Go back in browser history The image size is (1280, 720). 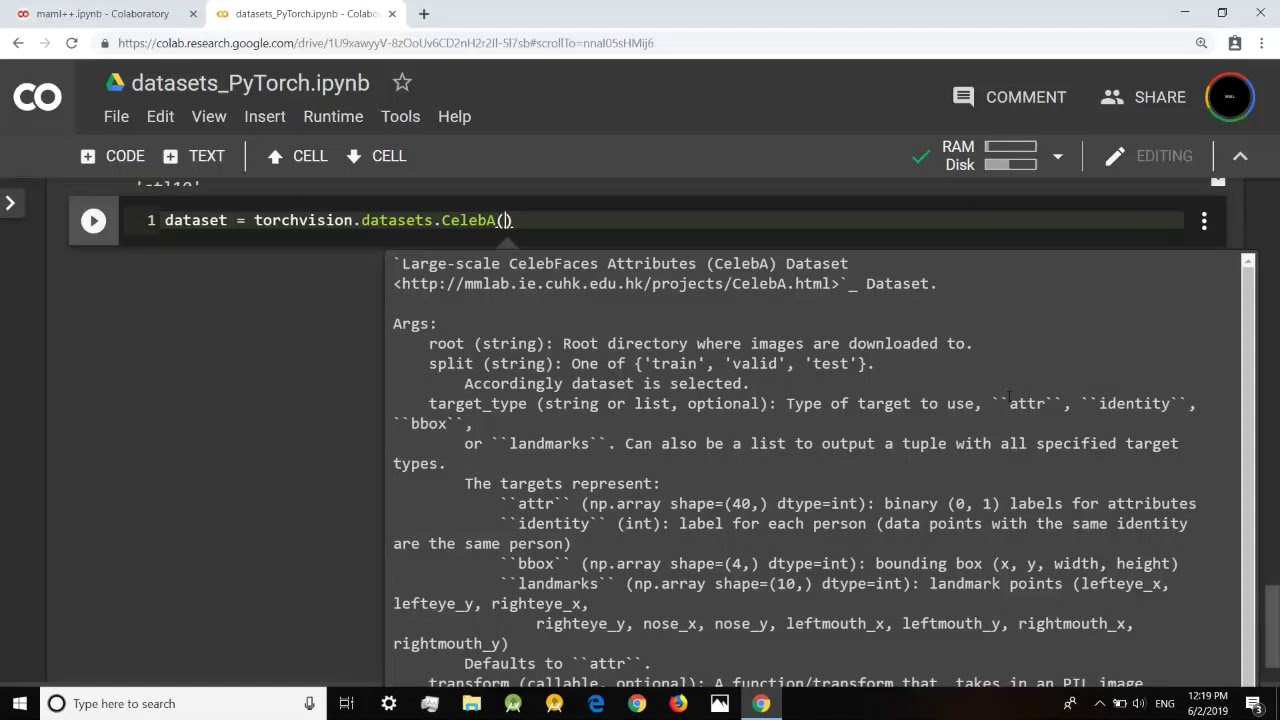[18, 43]
